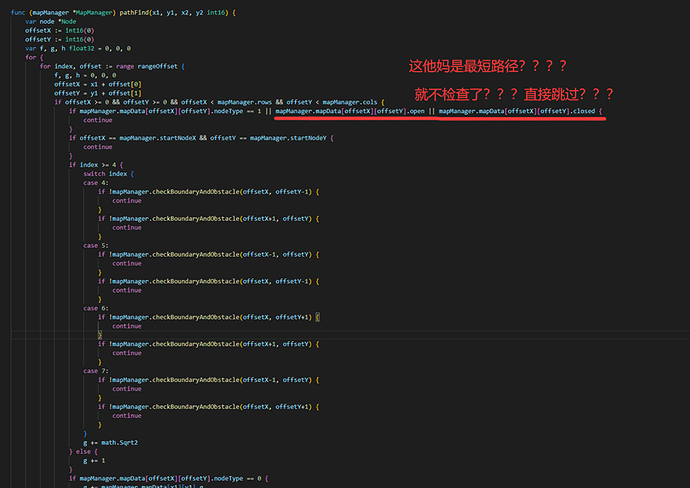Click the 'g += 1' statement
The image size is (690, 488).
pyautogui.click(x=94, y=461)
